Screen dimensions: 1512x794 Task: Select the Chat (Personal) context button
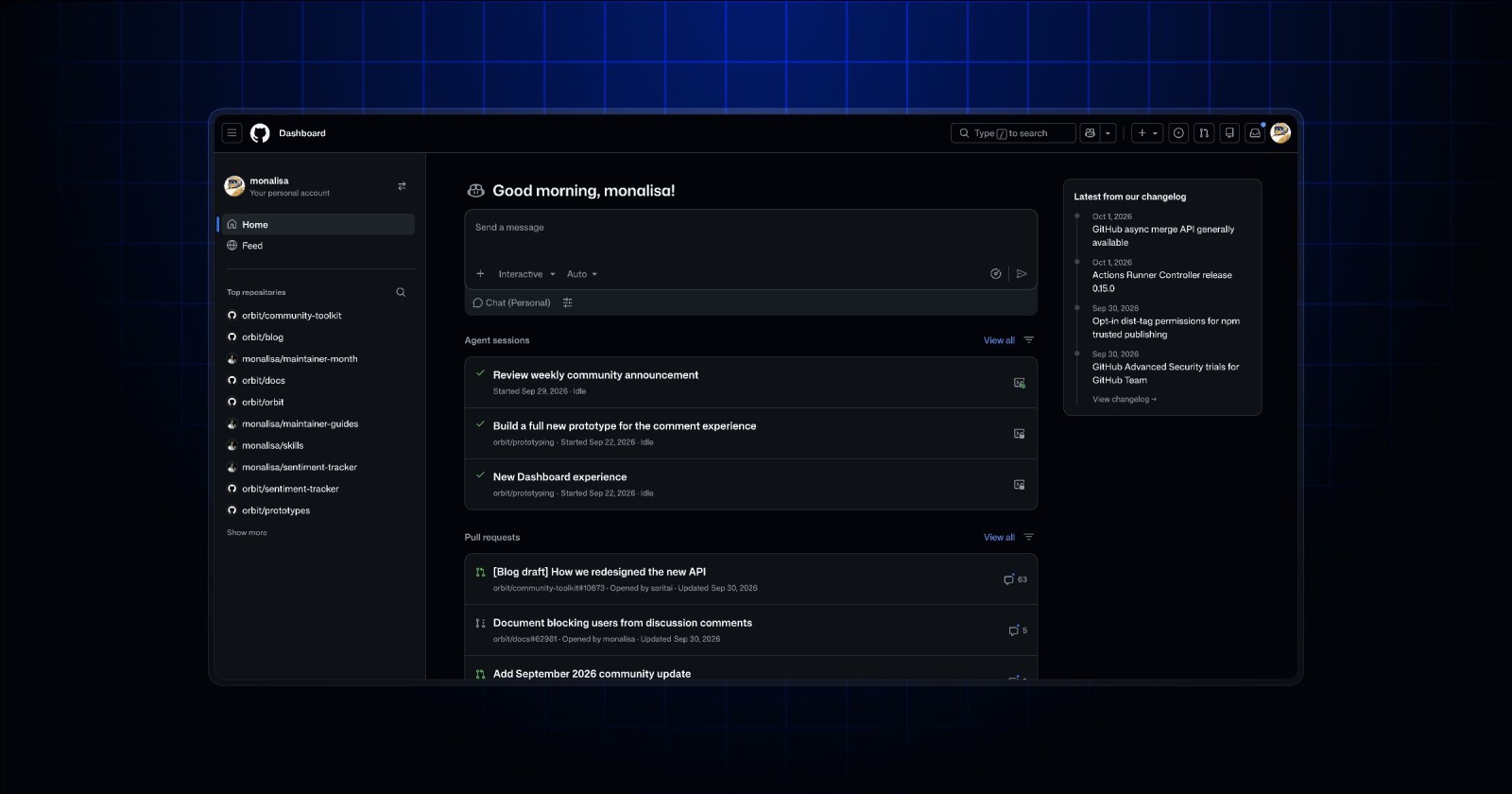511,302
